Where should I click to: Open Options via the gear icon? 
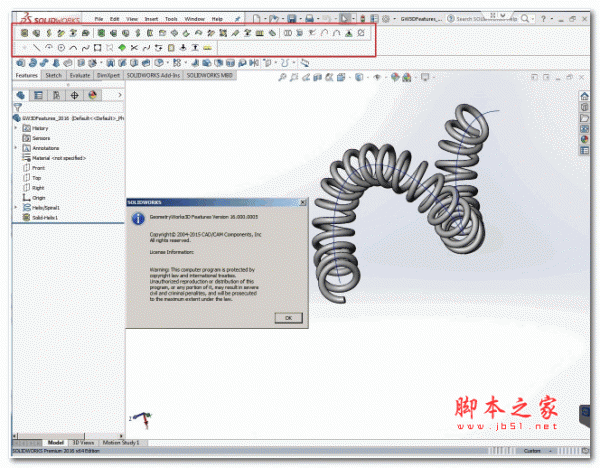[386, 18]
